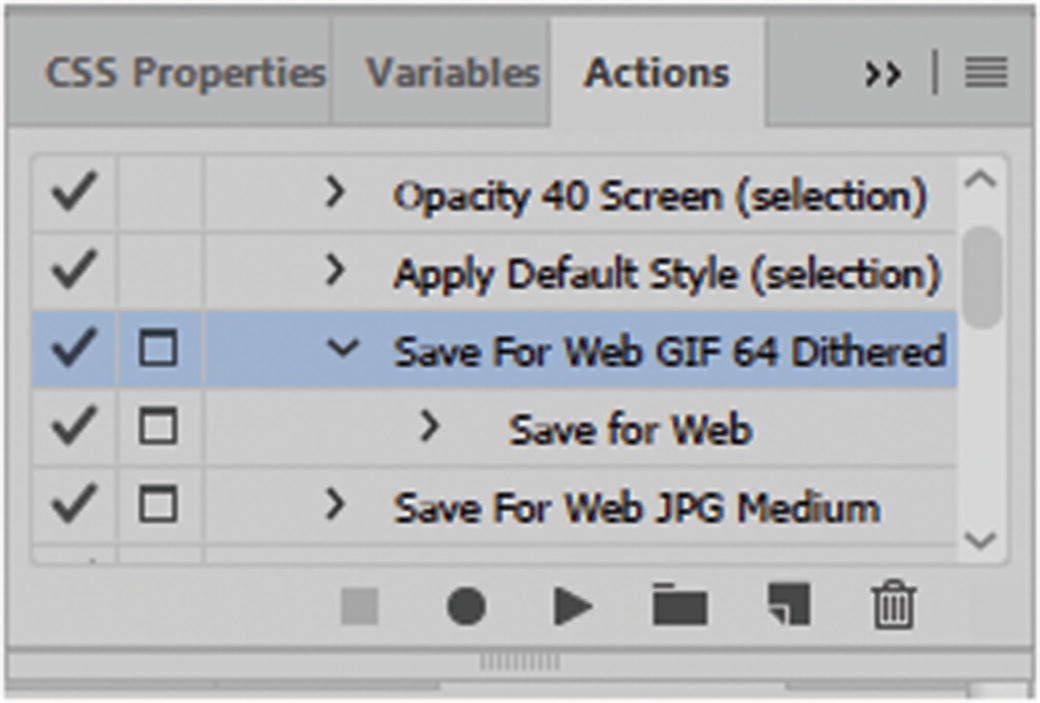Play the current selection
1040x703 pixels.
(x=572, y=606)
